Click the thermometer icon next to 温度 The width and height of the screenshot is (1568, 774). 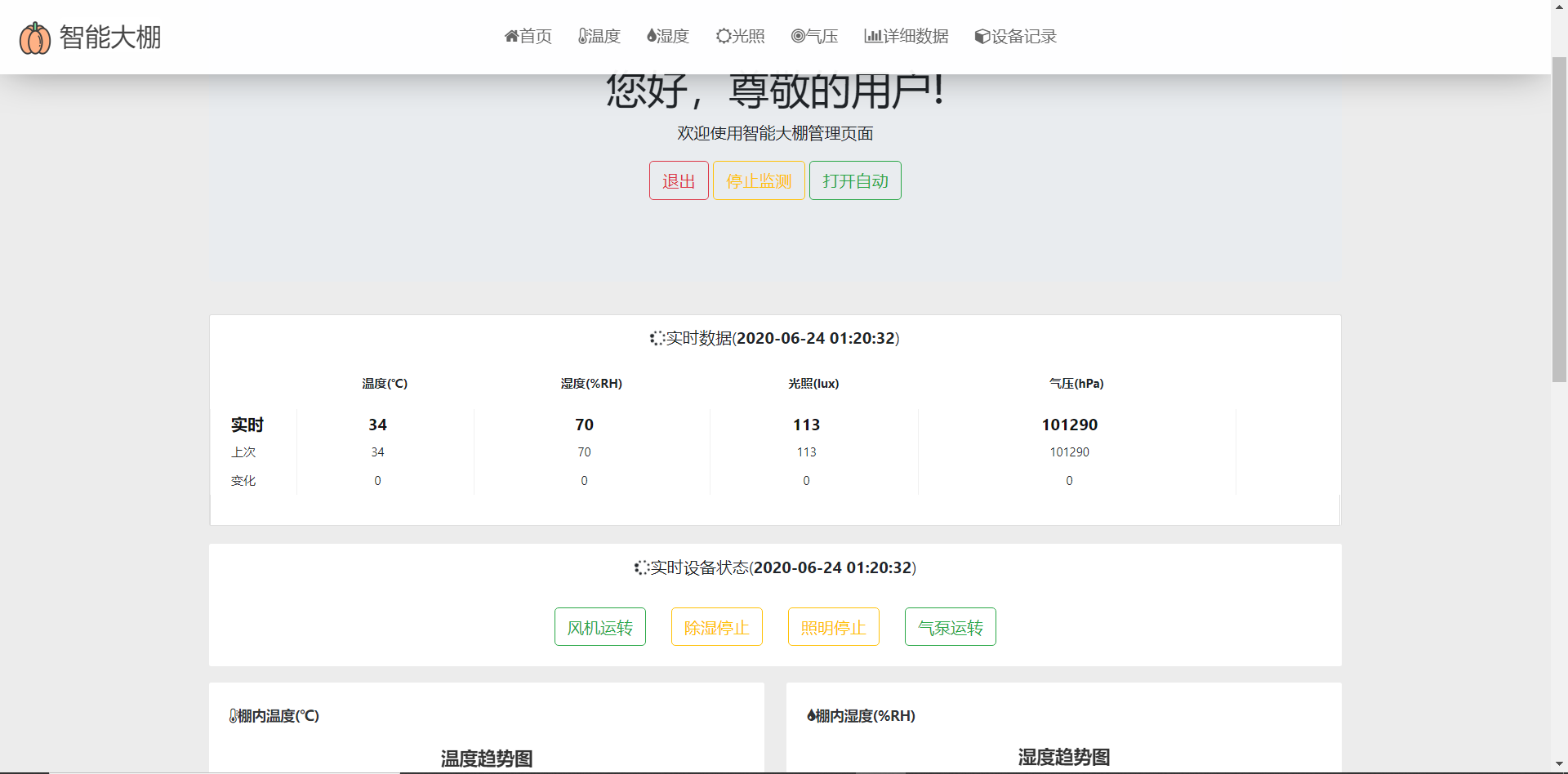[x=581, y=36]
